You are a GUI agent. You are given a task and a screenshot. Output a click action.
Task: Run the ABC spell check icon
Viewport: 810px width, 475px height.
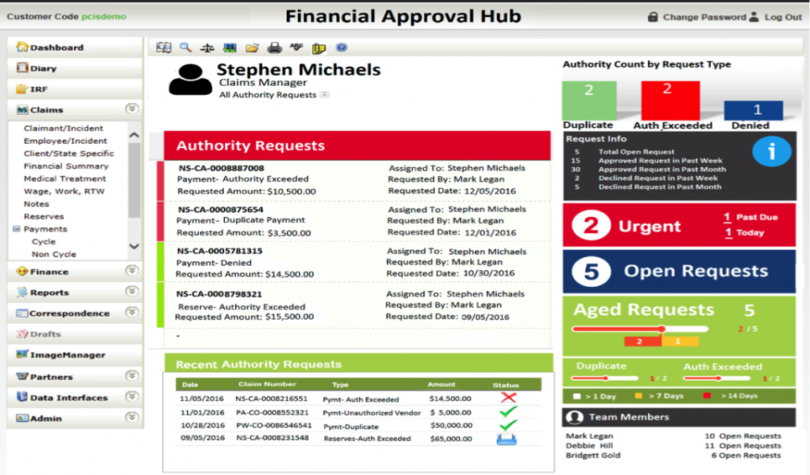pyautogui.click(x=297, y=48)
